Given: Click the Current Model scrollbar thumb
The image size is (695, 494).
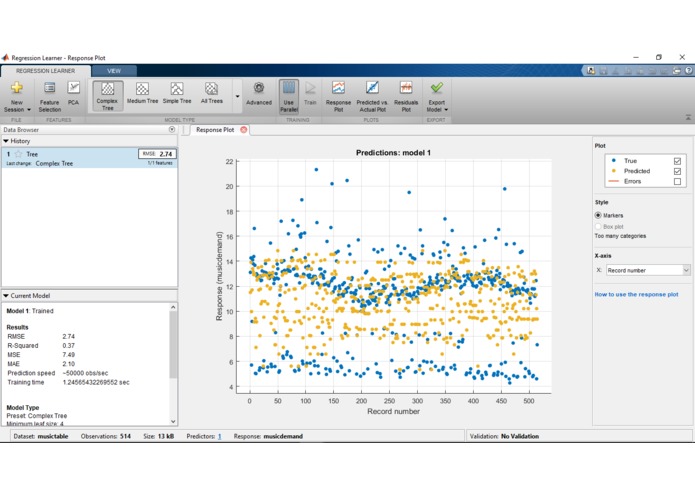Looking at the screenshot, I should pyautogui.click(x=173, y=345).
